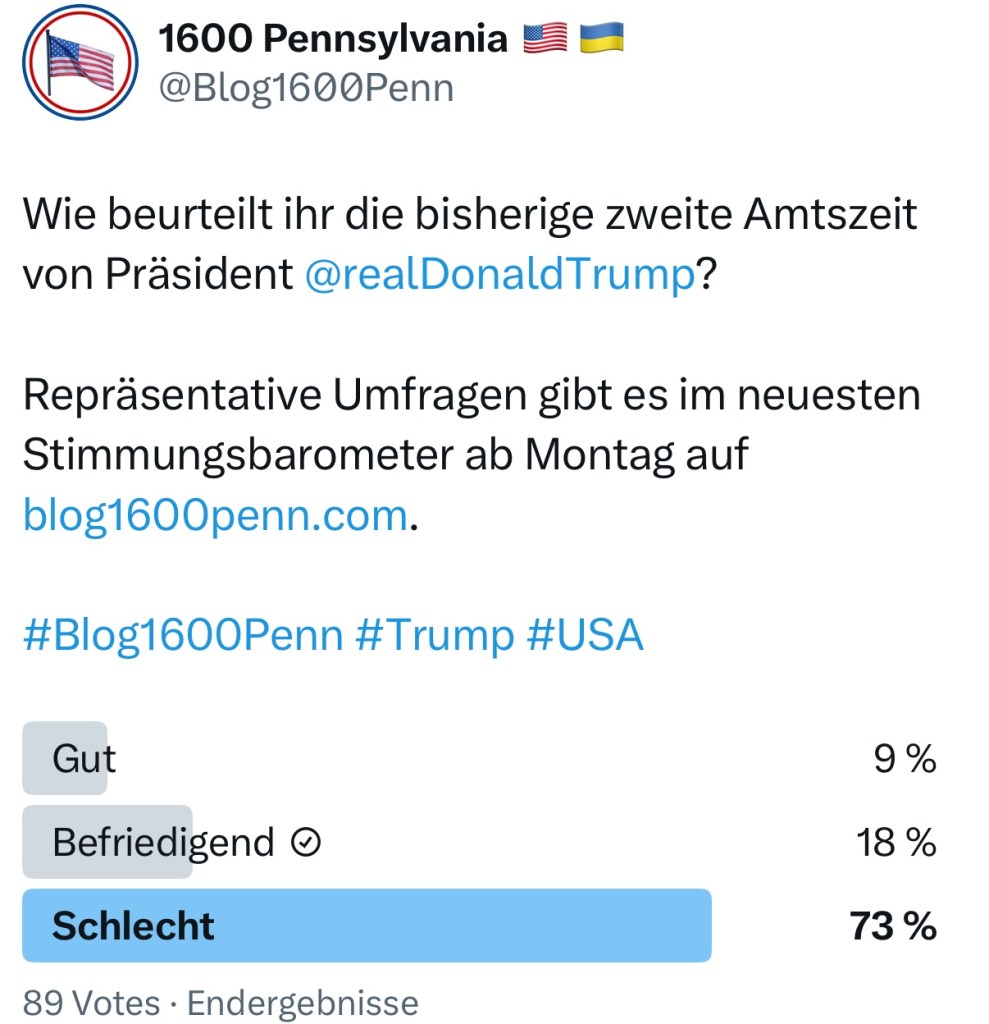Click the bold 73 % result value
This screenshot has width=989, height=1024.
pyautogui.click(x=892, y=927)
